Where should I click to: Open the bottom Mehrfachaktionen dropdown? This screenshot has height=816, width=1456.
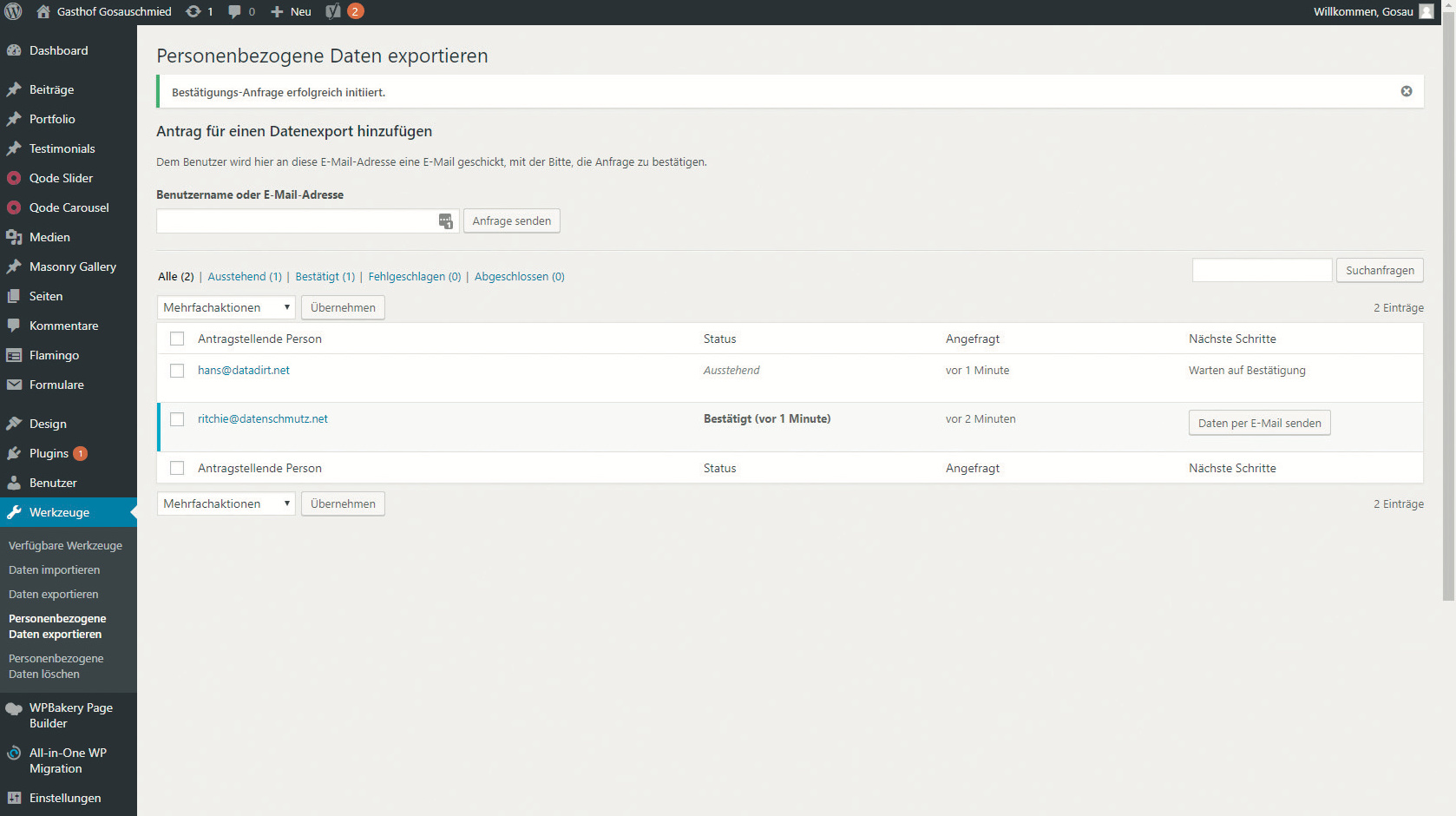(226, 503)
